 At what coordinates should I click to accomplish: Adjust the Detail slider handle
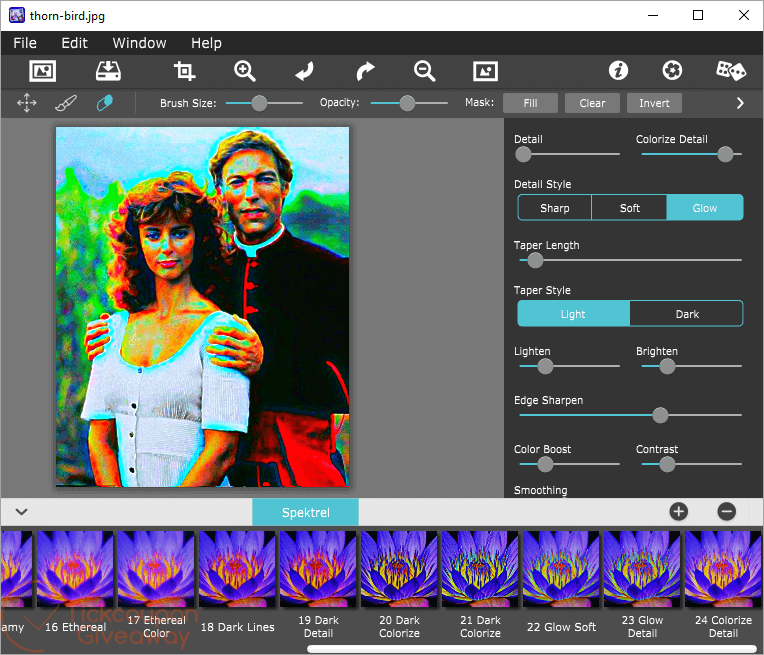523,154
